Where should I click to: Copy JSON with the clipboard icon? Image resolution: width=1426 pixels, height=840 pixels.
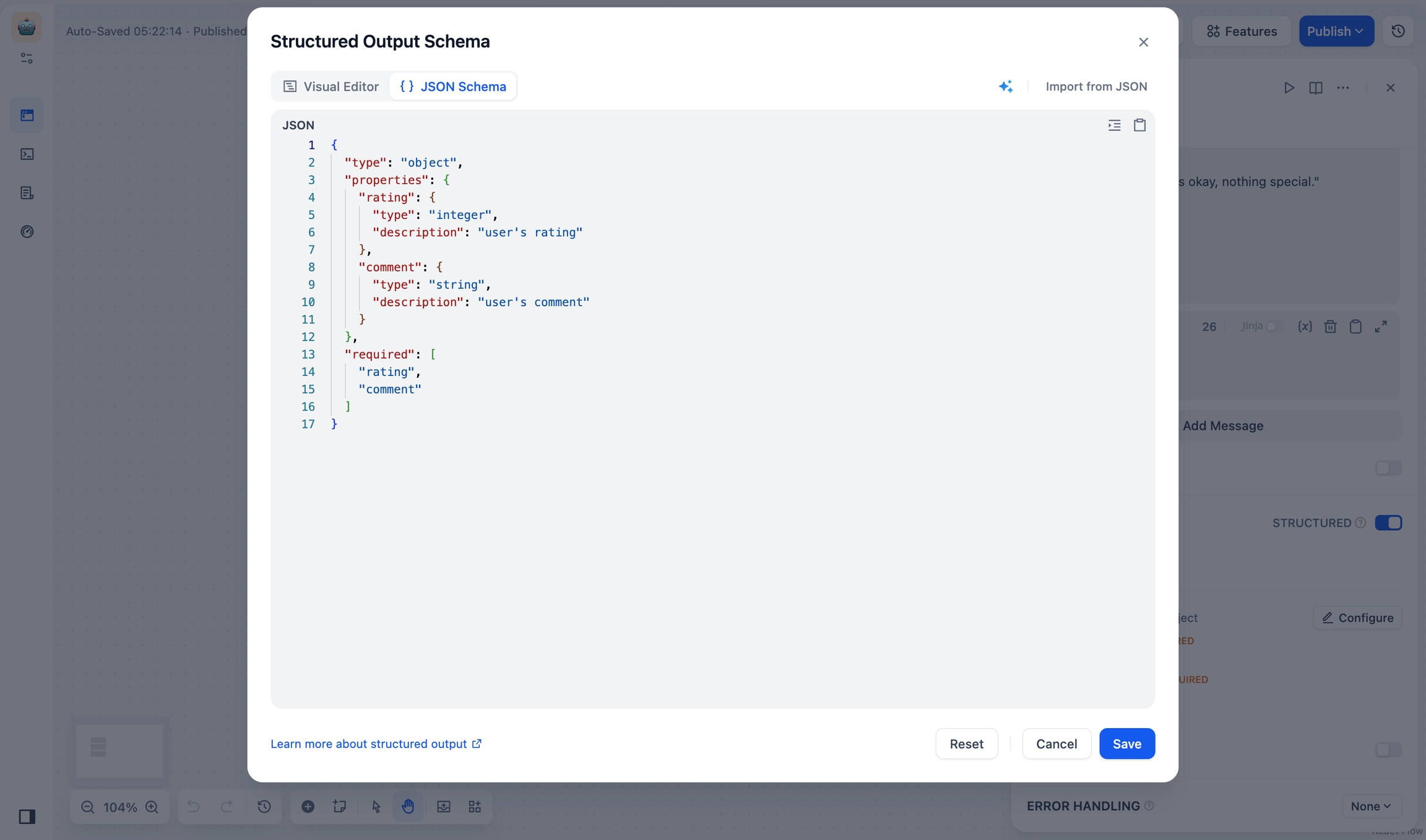[1139, 126]
